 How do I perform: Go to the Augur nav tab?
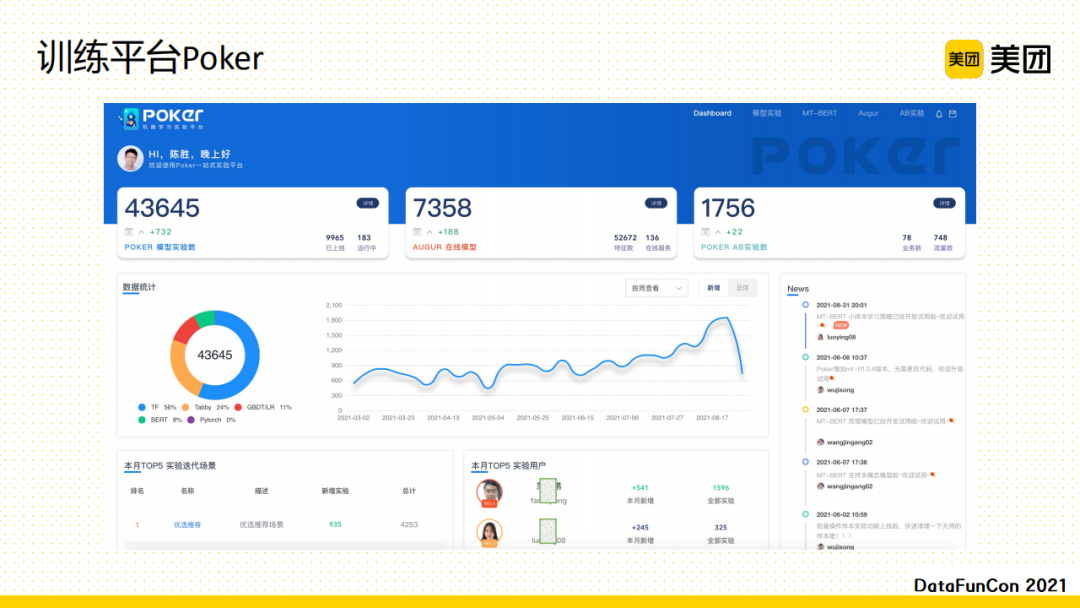tap(868, 113)
